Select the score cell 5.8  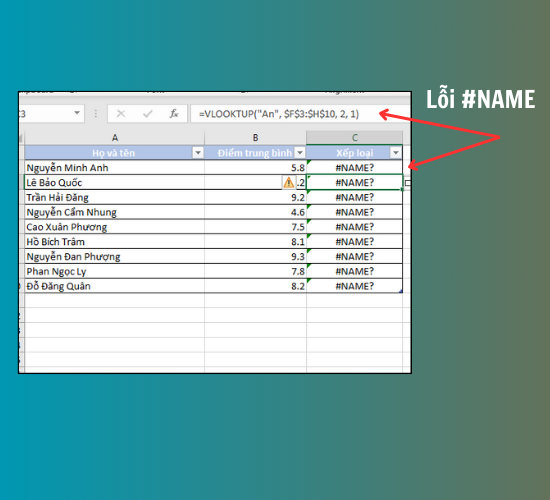coord(255,168)
